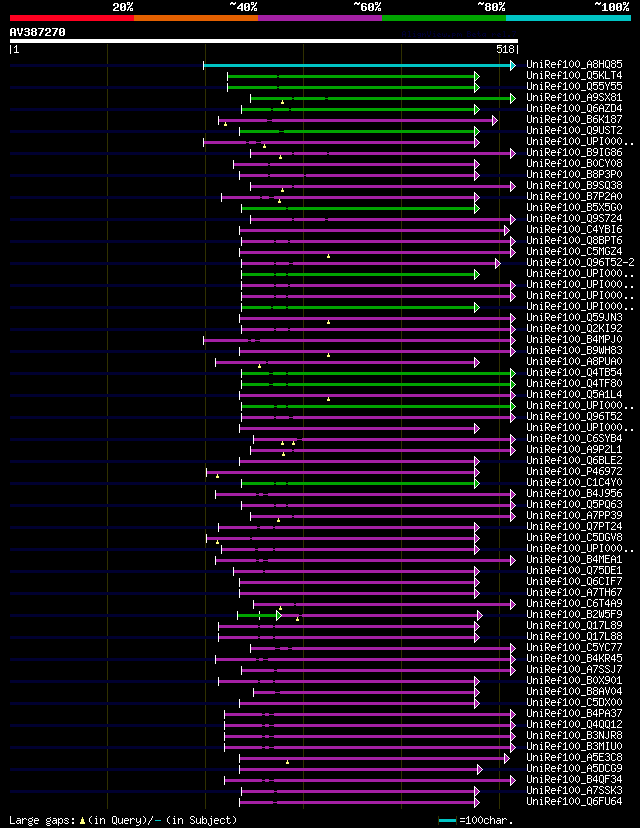Select the UniRef100_A7PP39 label
Viewport: 640px width, 828px height.
point(575,515)
